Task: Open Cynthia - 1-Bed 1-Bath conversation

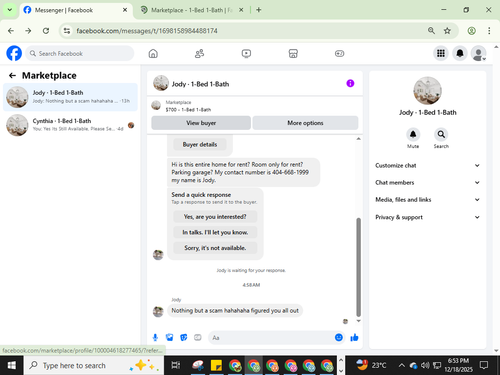Action: (x=70, y=125)
